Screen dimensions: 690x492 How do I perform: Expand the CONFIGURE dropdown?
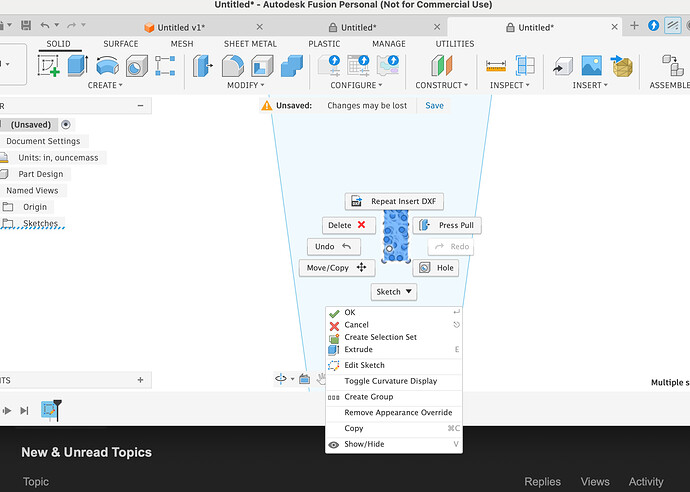tap(356, 85)
